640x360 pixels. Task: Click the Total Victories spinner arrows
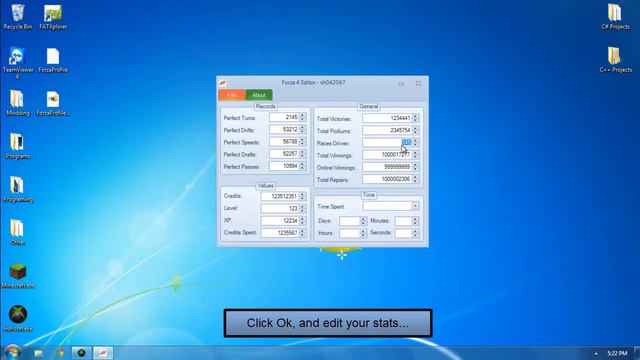coord(415,118)
